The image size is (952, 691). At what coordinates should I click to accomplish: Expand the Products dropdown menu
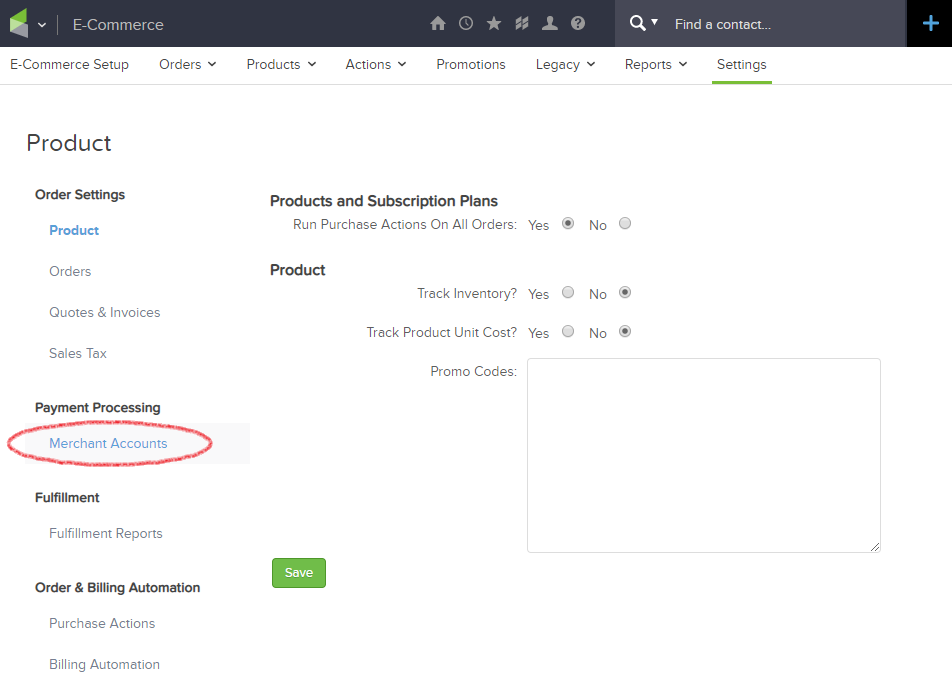[x=281, y=64]
